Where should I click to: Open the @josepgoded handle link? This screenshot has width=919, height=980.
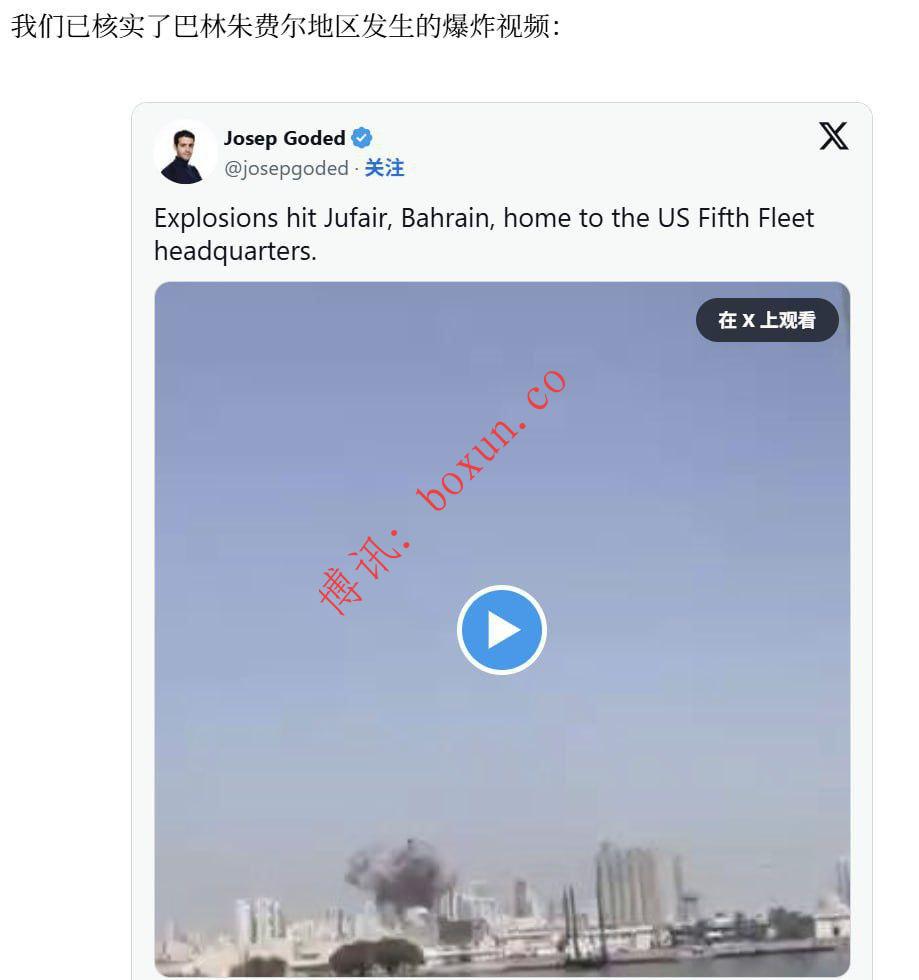click(286, 168)
